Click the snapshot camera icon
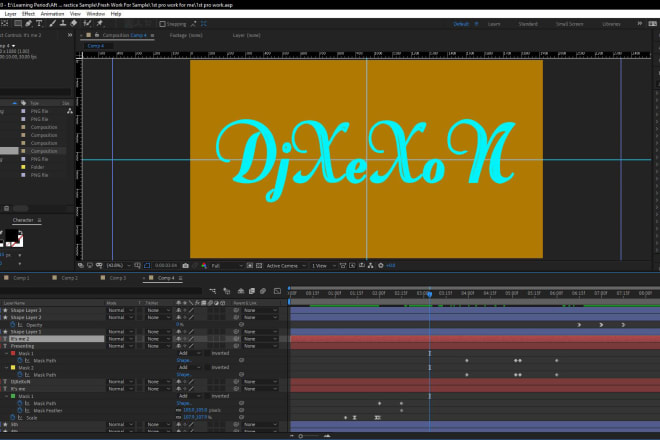Screen dimensions: 660x440 pyautogui.click(x=186, y=266)
